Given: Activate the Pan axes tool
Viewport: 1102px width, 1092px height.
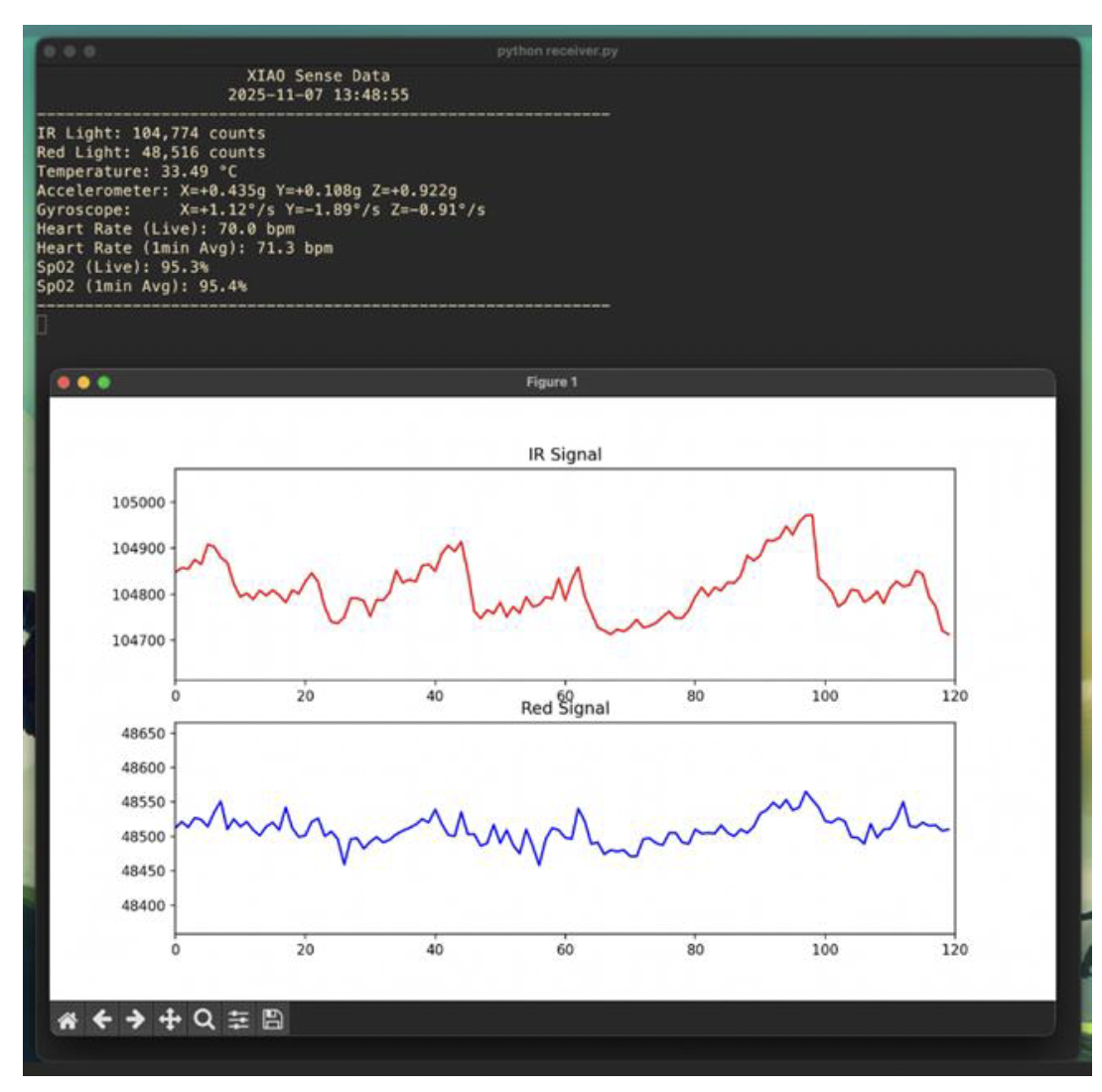Looking at the screenshot, I should [170, 1019].
